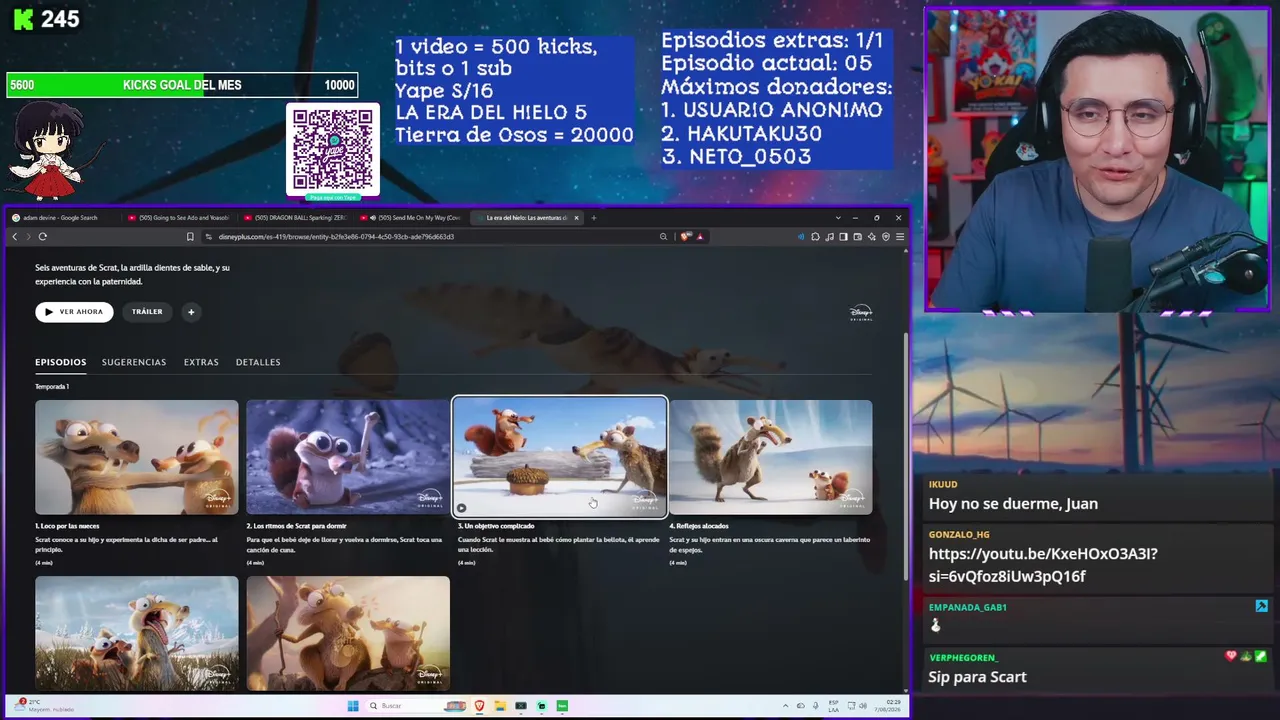
Task: Reload the Disney+ page
Action: coord(43,237)
